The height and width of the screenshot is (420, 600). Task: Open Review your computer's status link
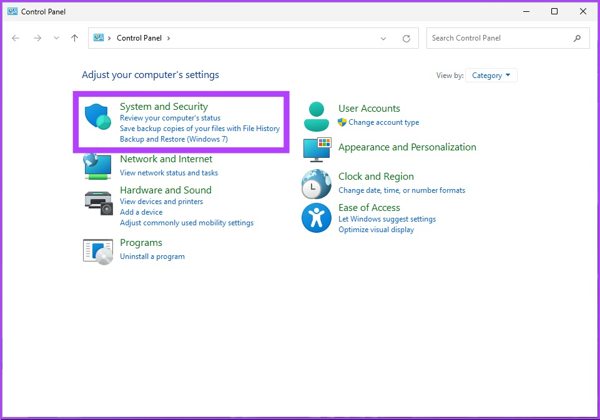[x=170, y=118]
